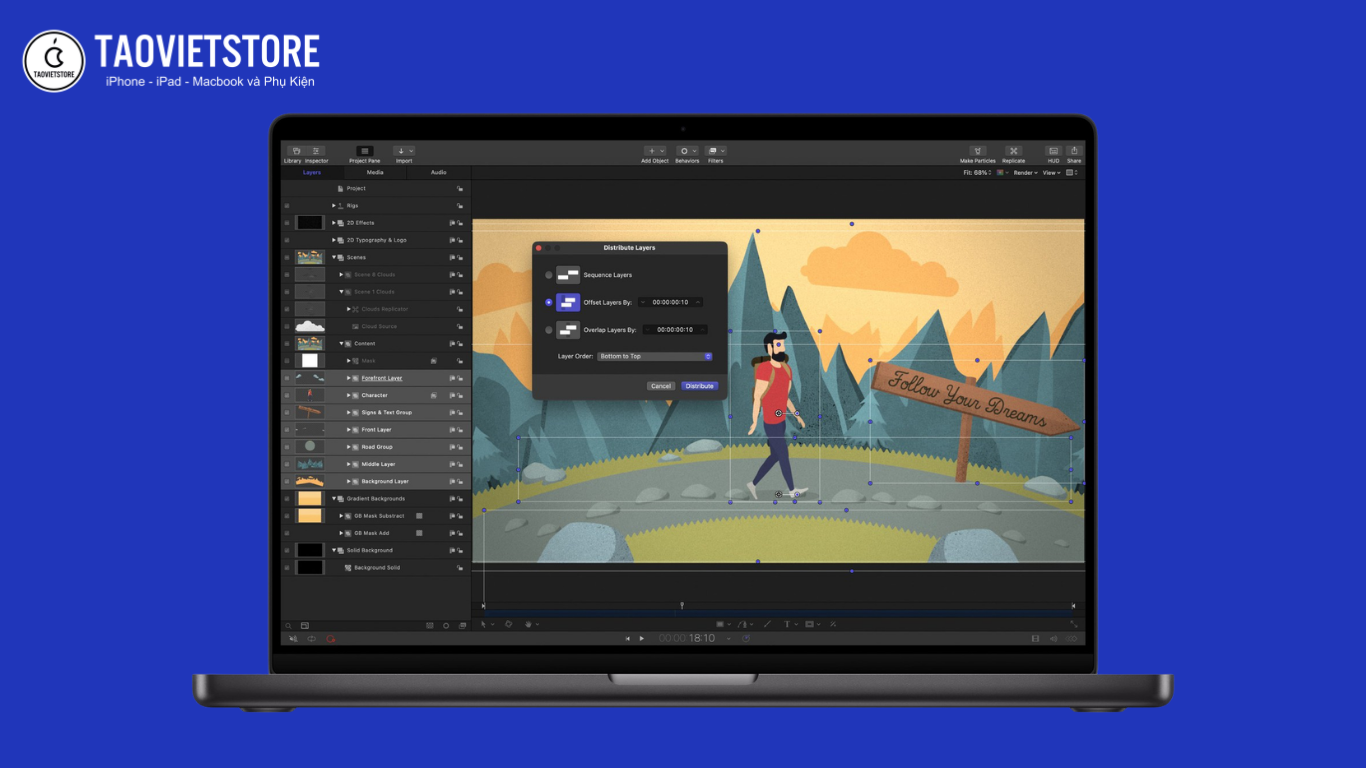Click the Overlap Layers By timecode field
Screen dimensions: 1366x768
[x=675, y=329]
